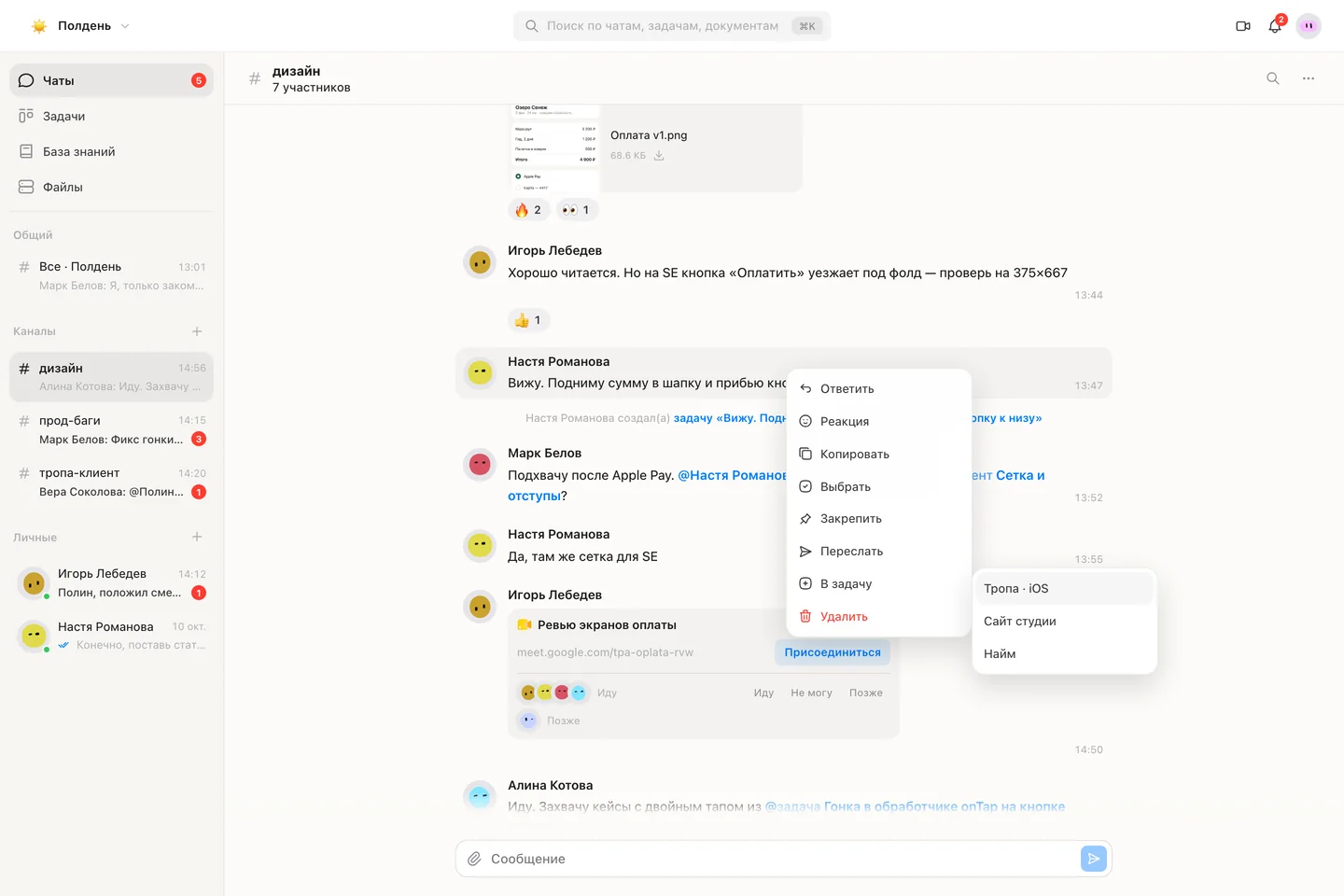
Task: Open the Задачи section in the sidebar
Action: click(x=111, y=116)
